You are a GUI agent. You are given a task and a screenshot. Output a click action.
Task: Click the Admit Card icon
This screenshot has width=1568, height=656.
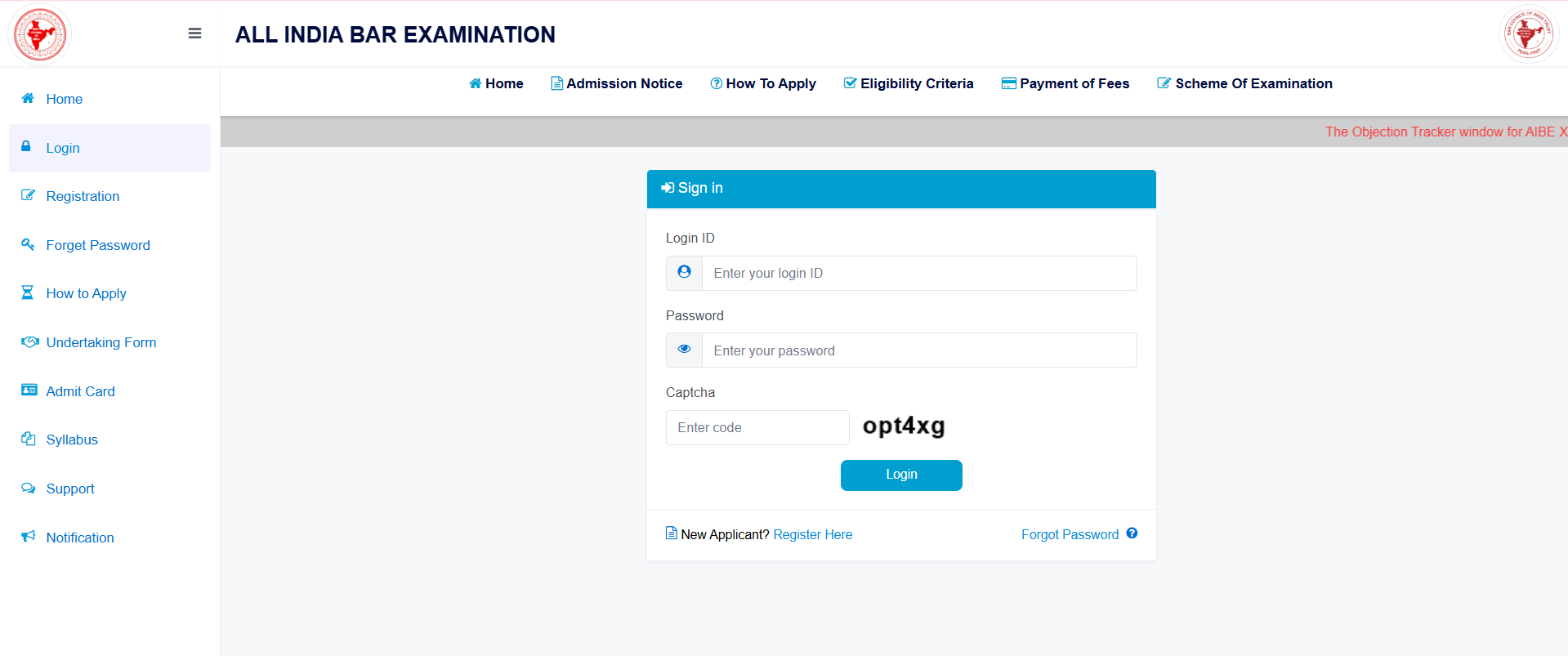(28, 390)
